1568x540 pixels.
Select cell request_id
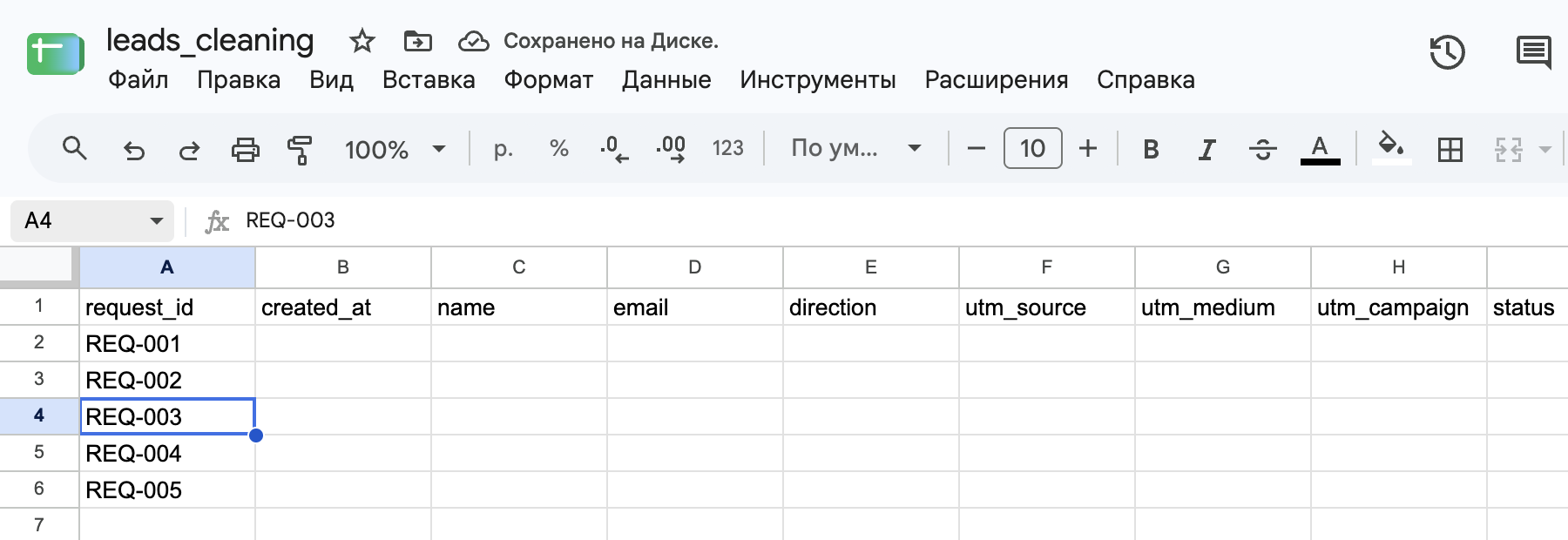[167, 307]
